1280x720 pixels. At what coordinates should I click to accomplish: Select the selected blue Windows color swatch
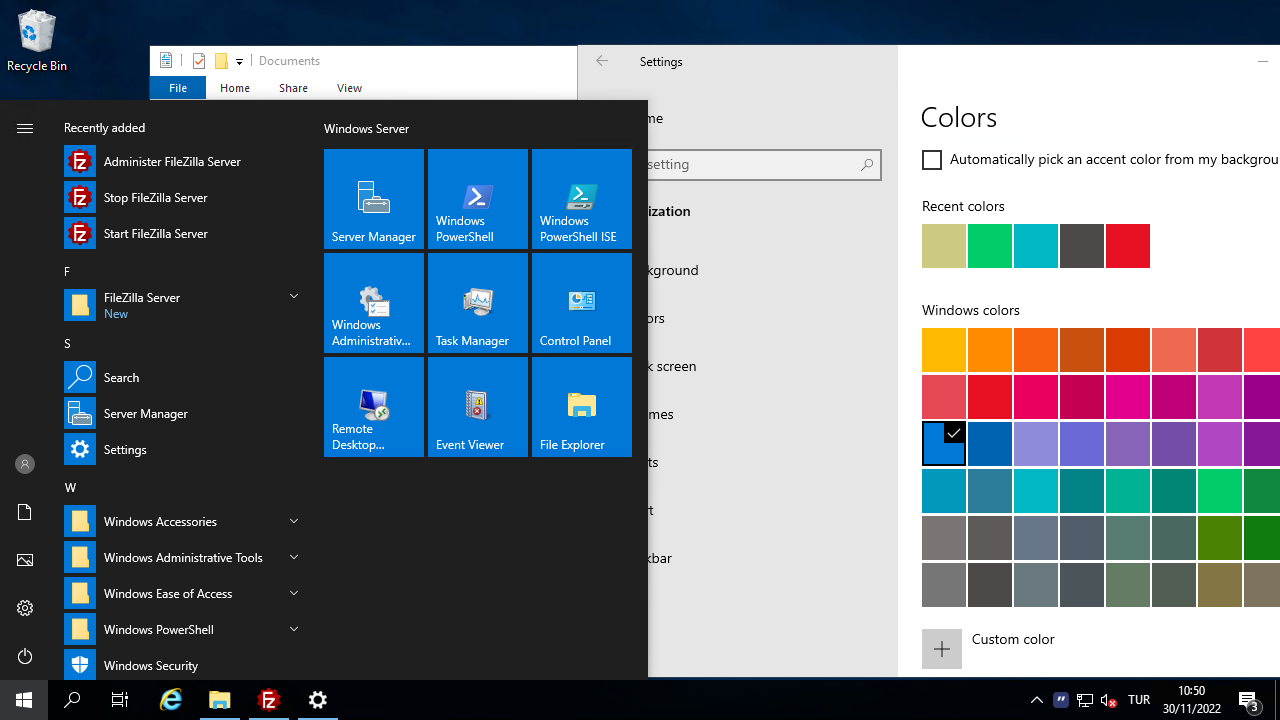(x=944, y=444)
